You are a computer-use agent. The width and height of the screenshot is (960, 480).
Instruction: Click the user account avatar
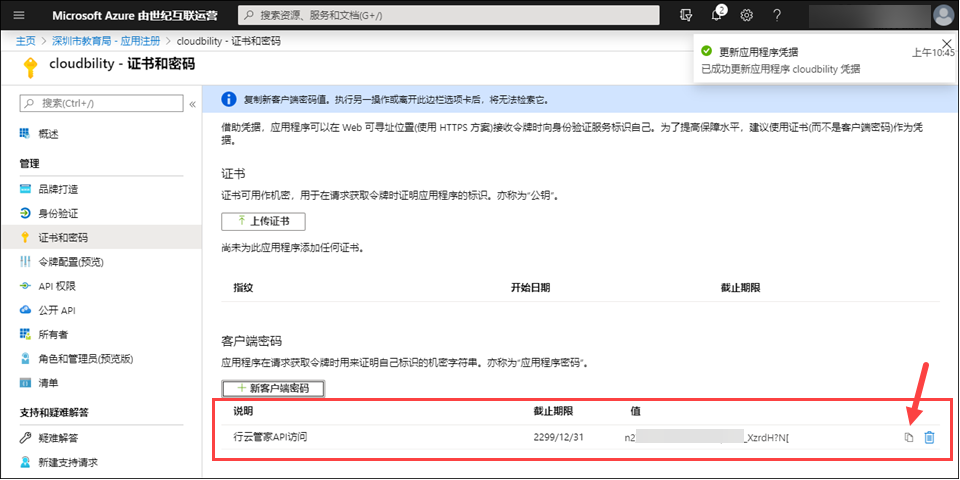tap(943, 15)
